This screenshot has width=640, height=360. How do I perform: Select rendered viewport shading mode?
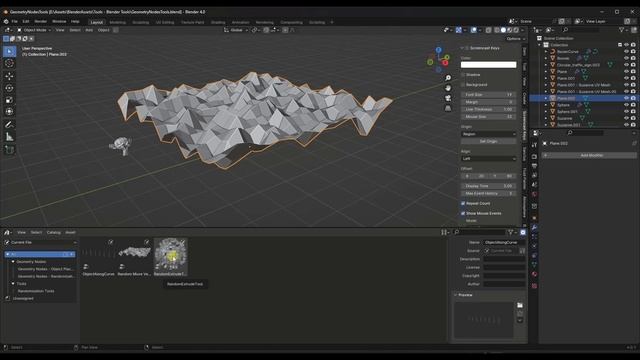click(x=516, y=30)
